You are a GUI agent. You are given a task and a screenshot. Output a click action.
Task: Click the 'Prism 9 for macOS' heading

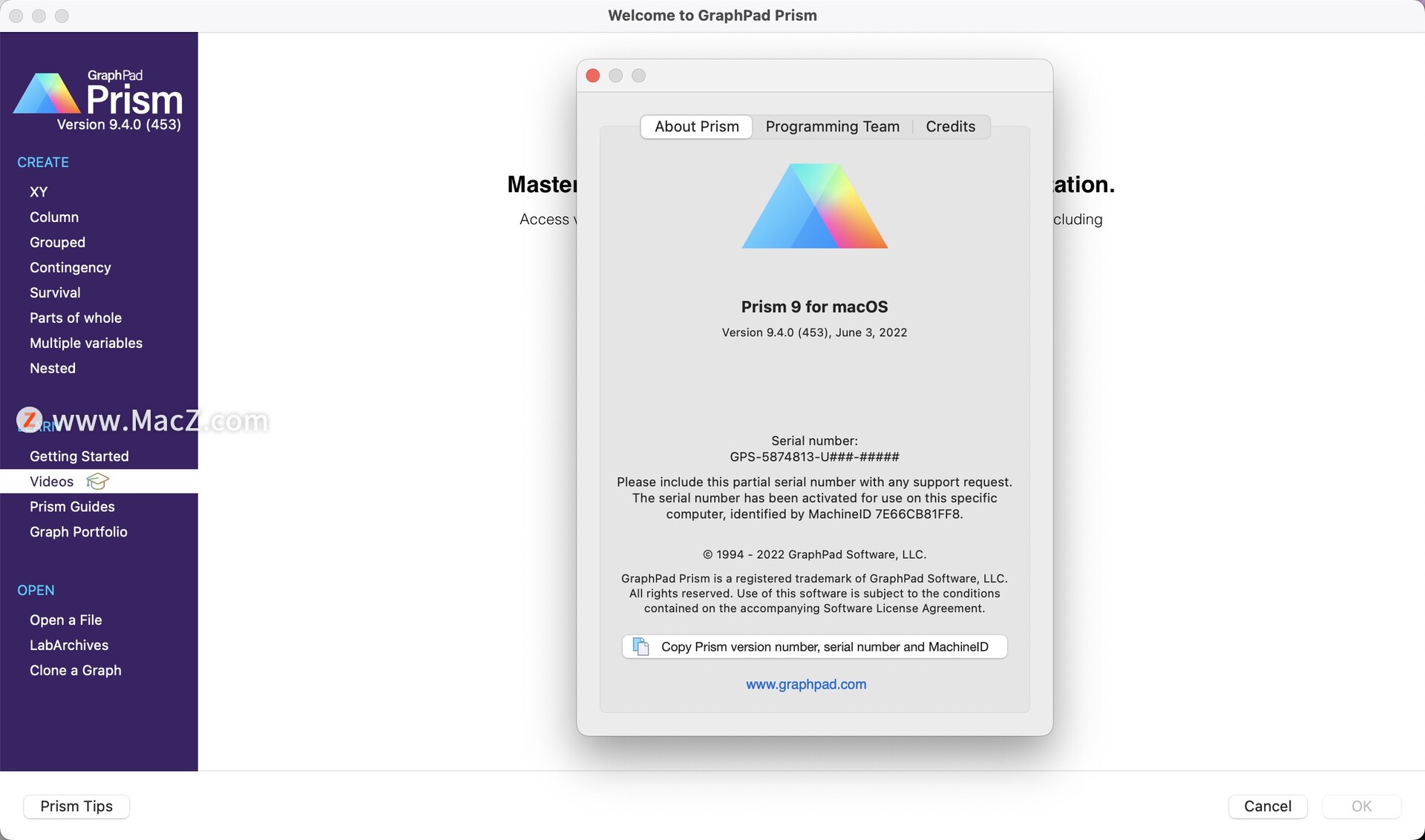pyautogui.click(x=814, y=306)
